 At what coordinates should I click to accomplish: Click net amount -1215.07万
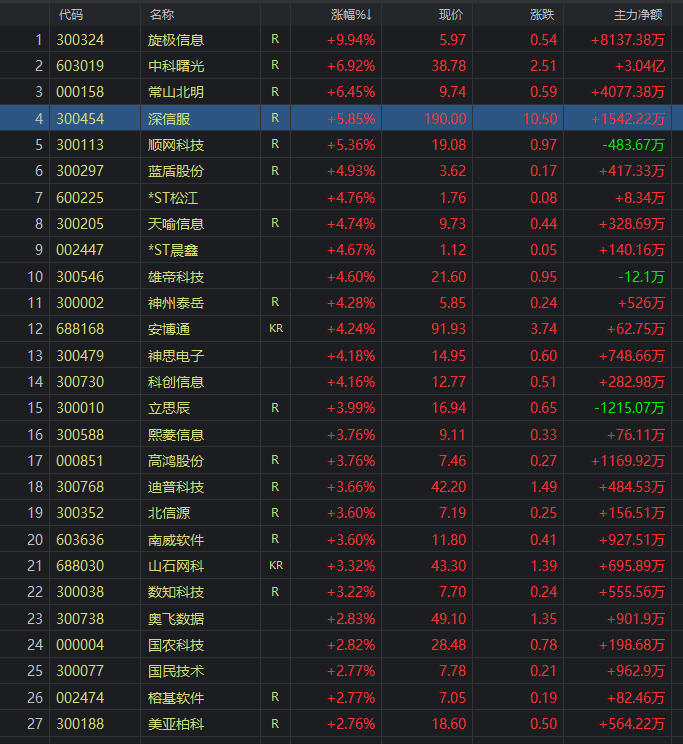(x=629, y=408)
